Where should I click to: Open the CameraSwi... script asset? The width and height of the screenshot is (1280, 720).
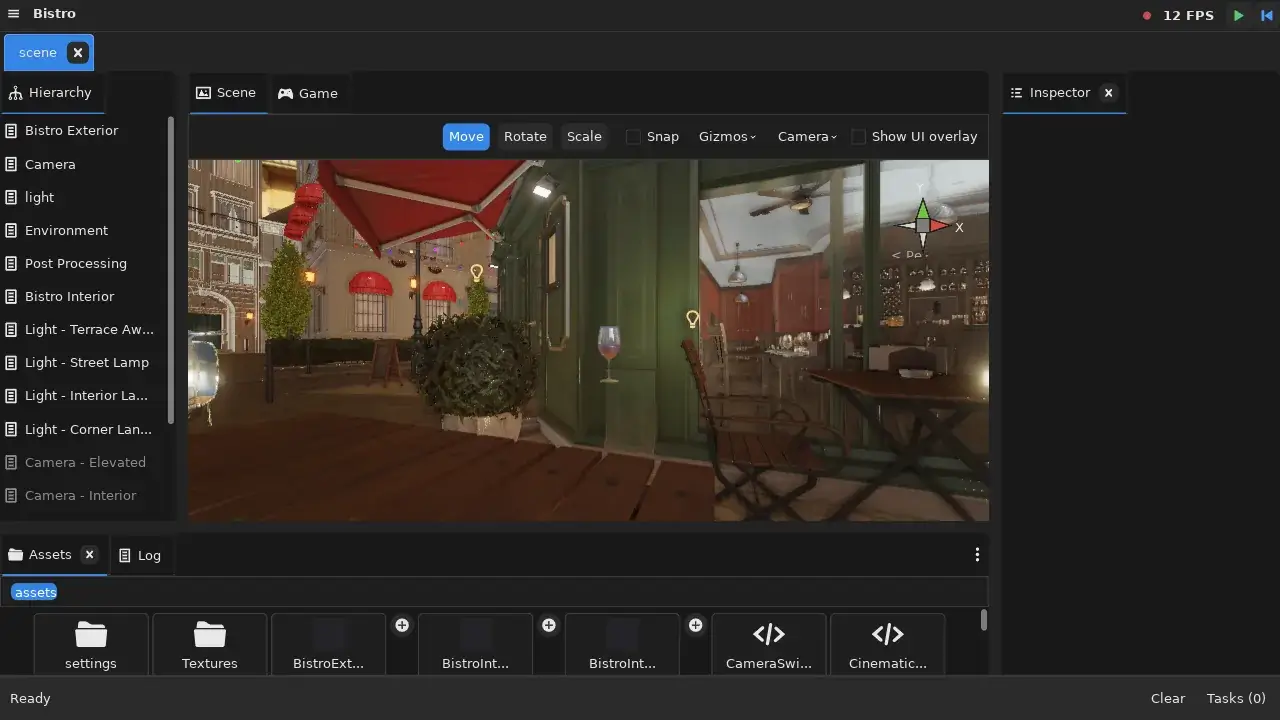769,644
